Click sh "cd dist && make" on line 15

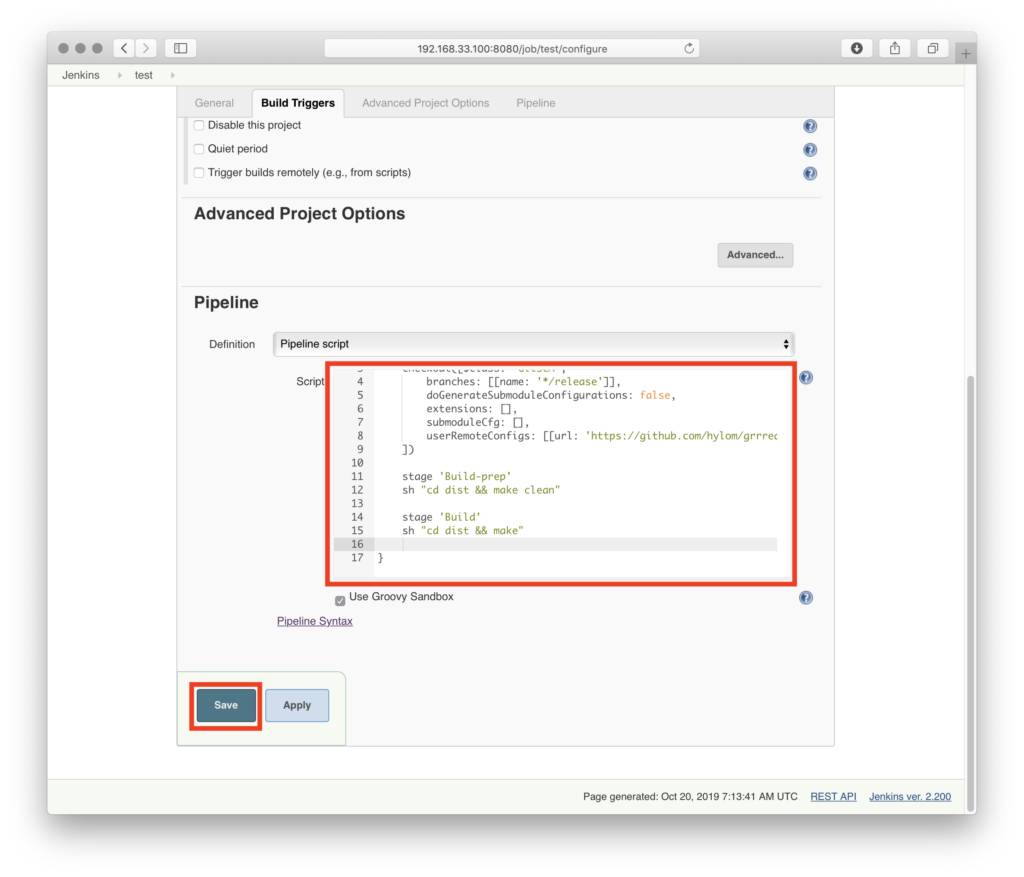click(x=462, y=530)
